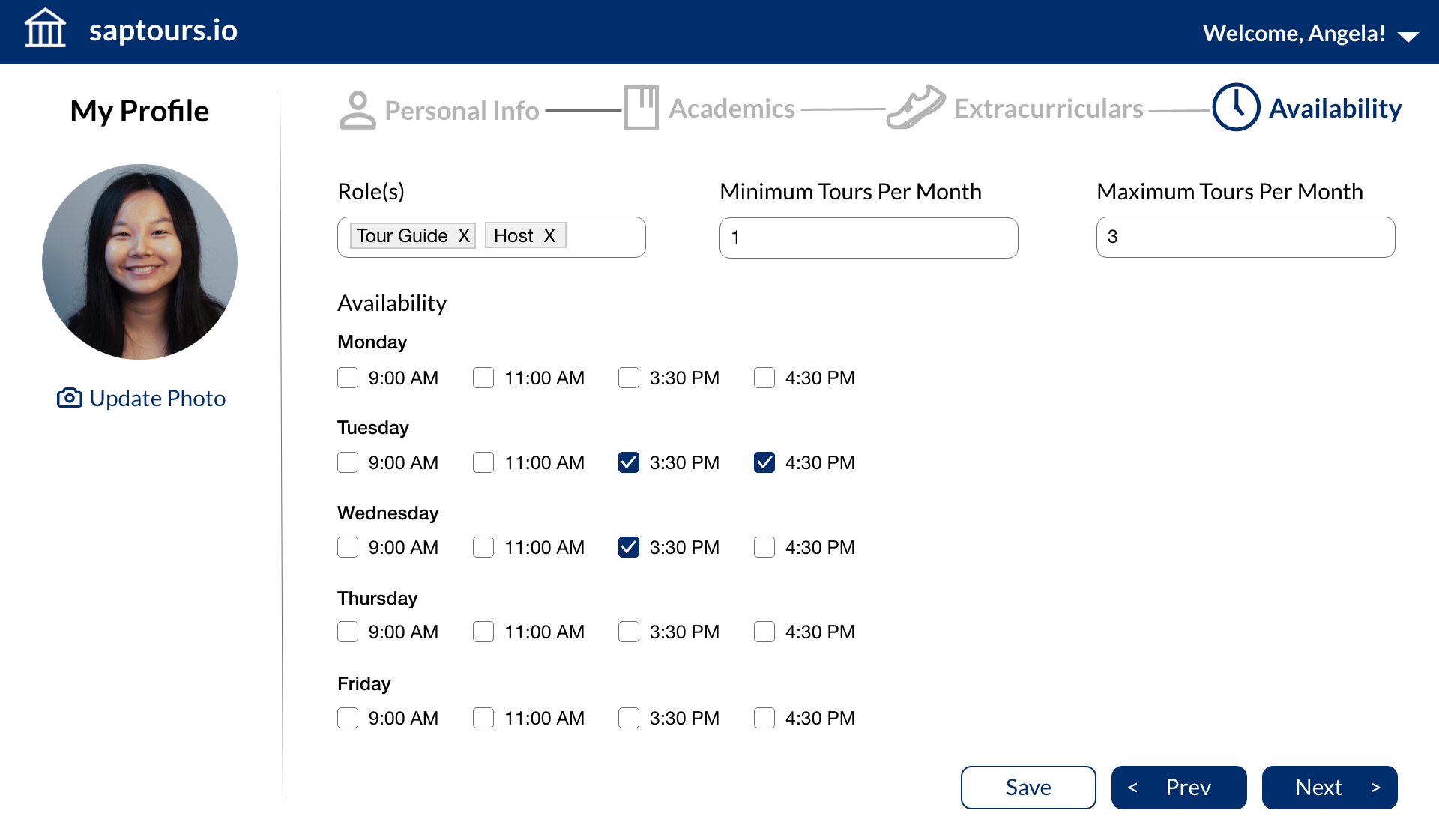Image resolution: width=1439 pixels, height=840 pixels.
Task: Click the camera icon beside Update Photo
Action: (70, 398)
